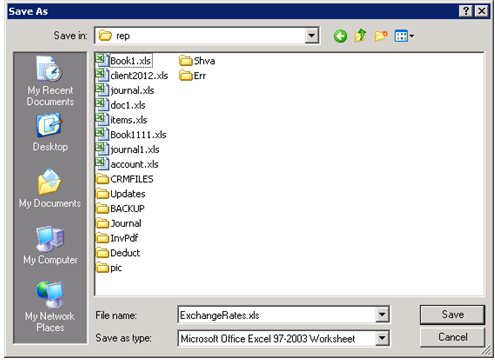
Task: Select the Journal folder
Action: (x=119, y=223)
